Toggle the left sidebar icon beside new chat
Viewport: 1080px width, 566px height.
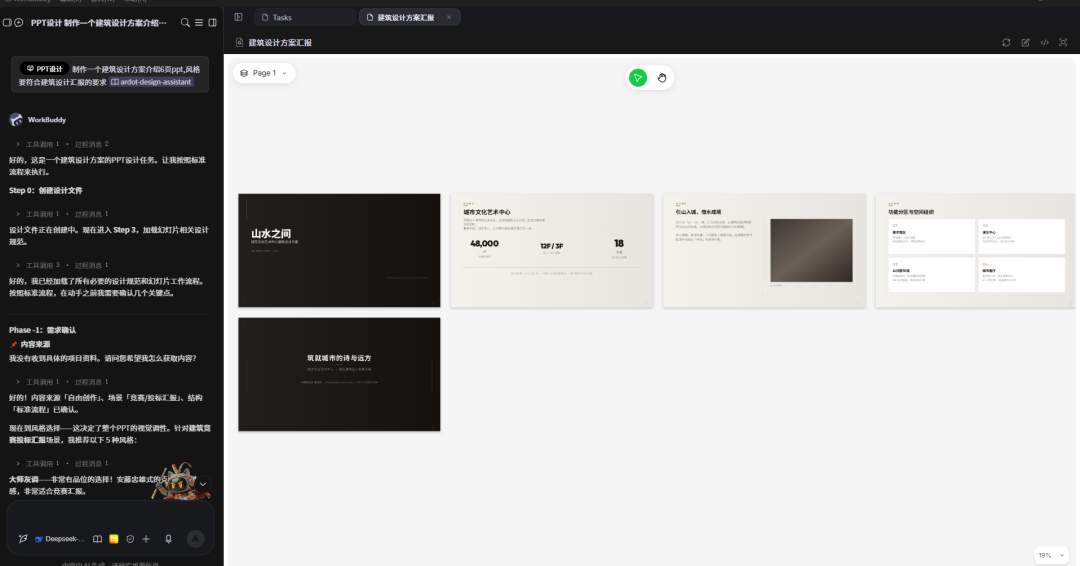[7, 23]
